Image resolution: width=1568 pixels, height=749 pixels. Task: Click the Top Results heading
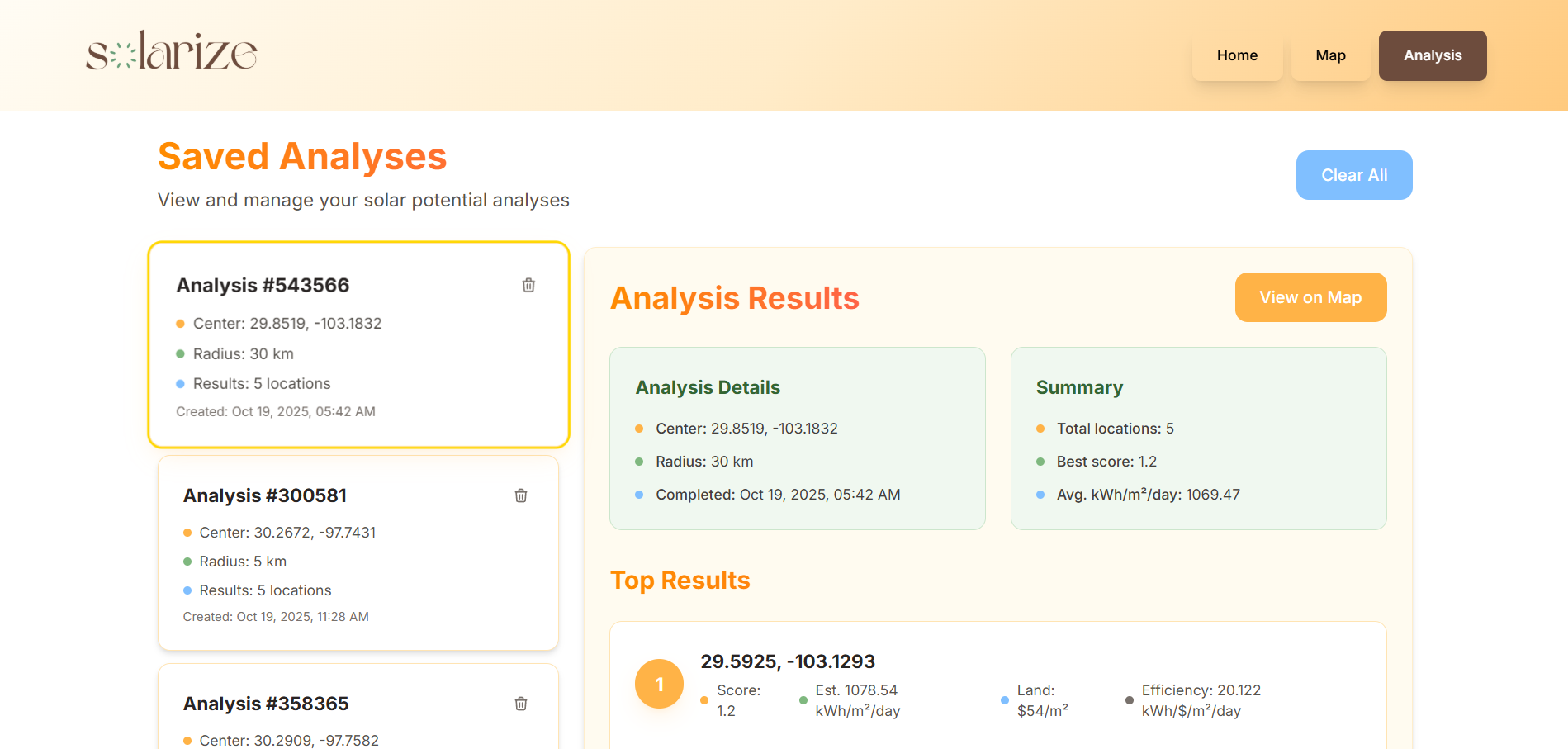click(x=680, y=581)
